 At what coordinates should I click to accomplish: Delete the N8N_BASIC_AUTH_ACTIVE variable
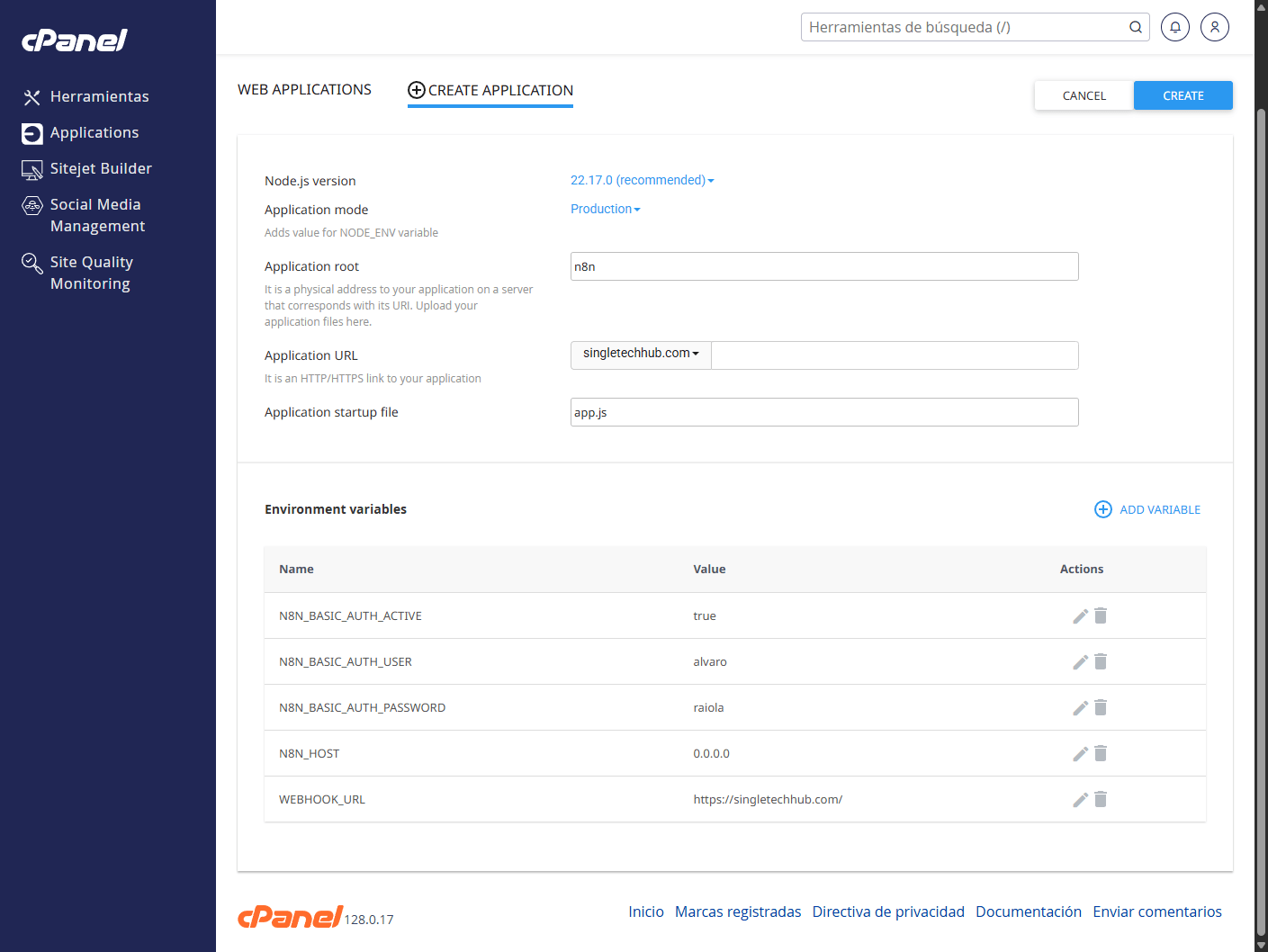[1101, 615]
